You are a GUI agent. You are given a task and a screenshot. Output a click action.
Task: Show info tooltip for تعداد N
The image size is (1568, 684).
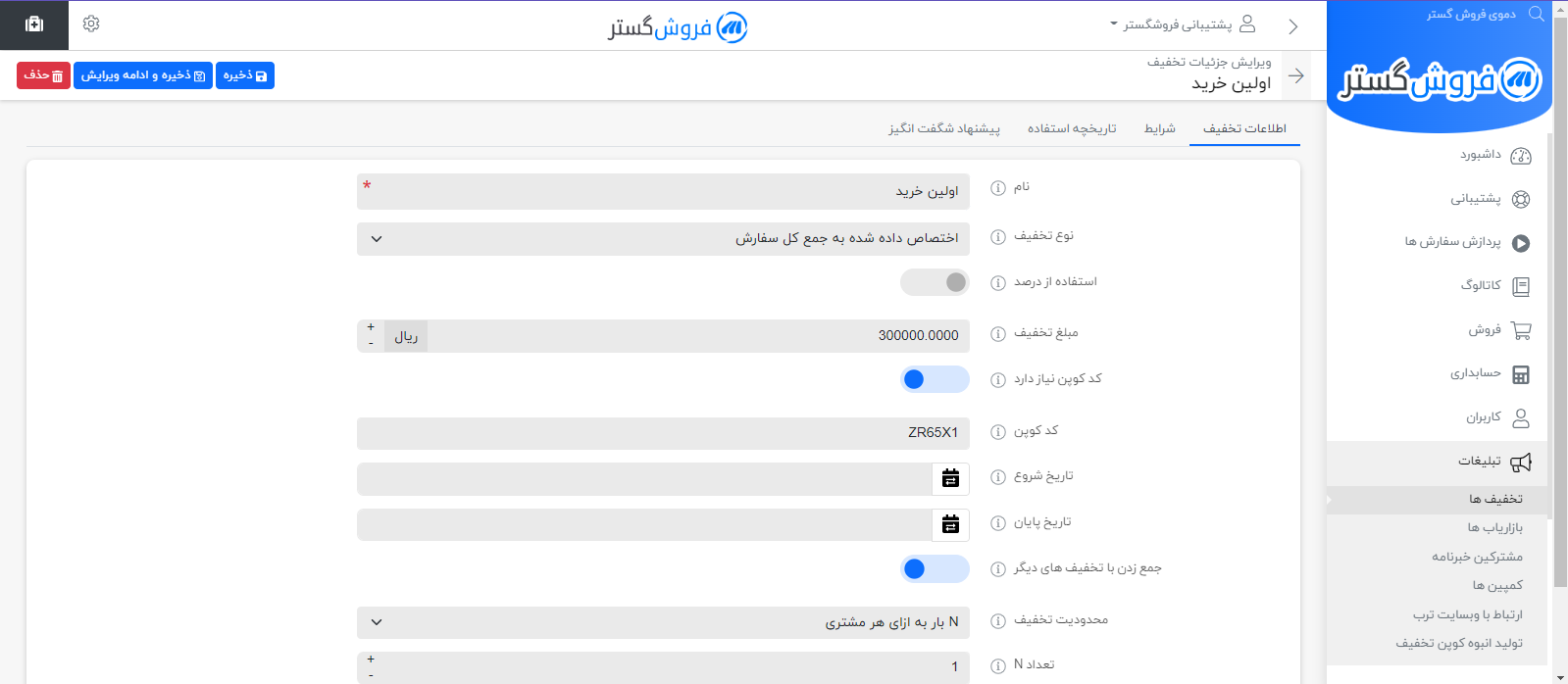pos(997,666)
